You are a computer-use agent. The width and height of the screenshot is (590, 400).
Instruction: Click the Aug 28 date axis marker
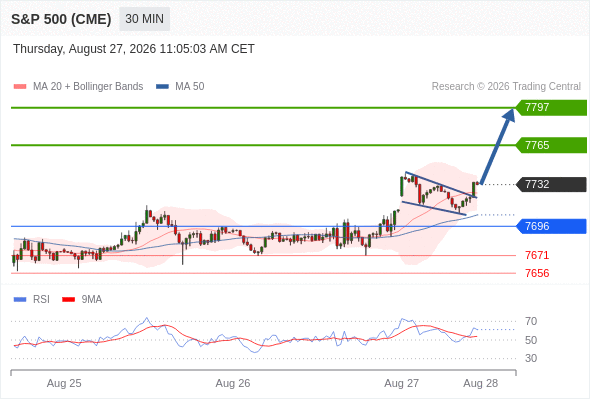481,383
